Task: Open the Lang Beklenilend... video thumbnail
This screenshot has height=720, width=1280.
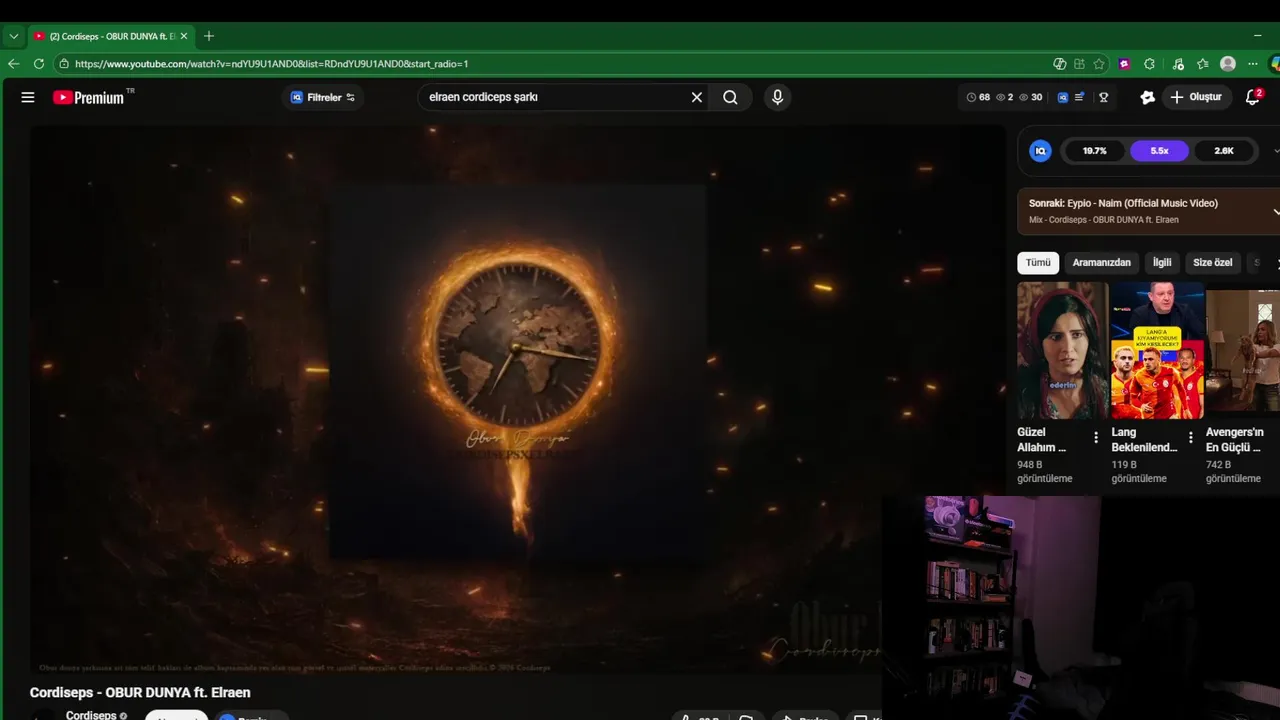Action: (x=1157, y=350)
